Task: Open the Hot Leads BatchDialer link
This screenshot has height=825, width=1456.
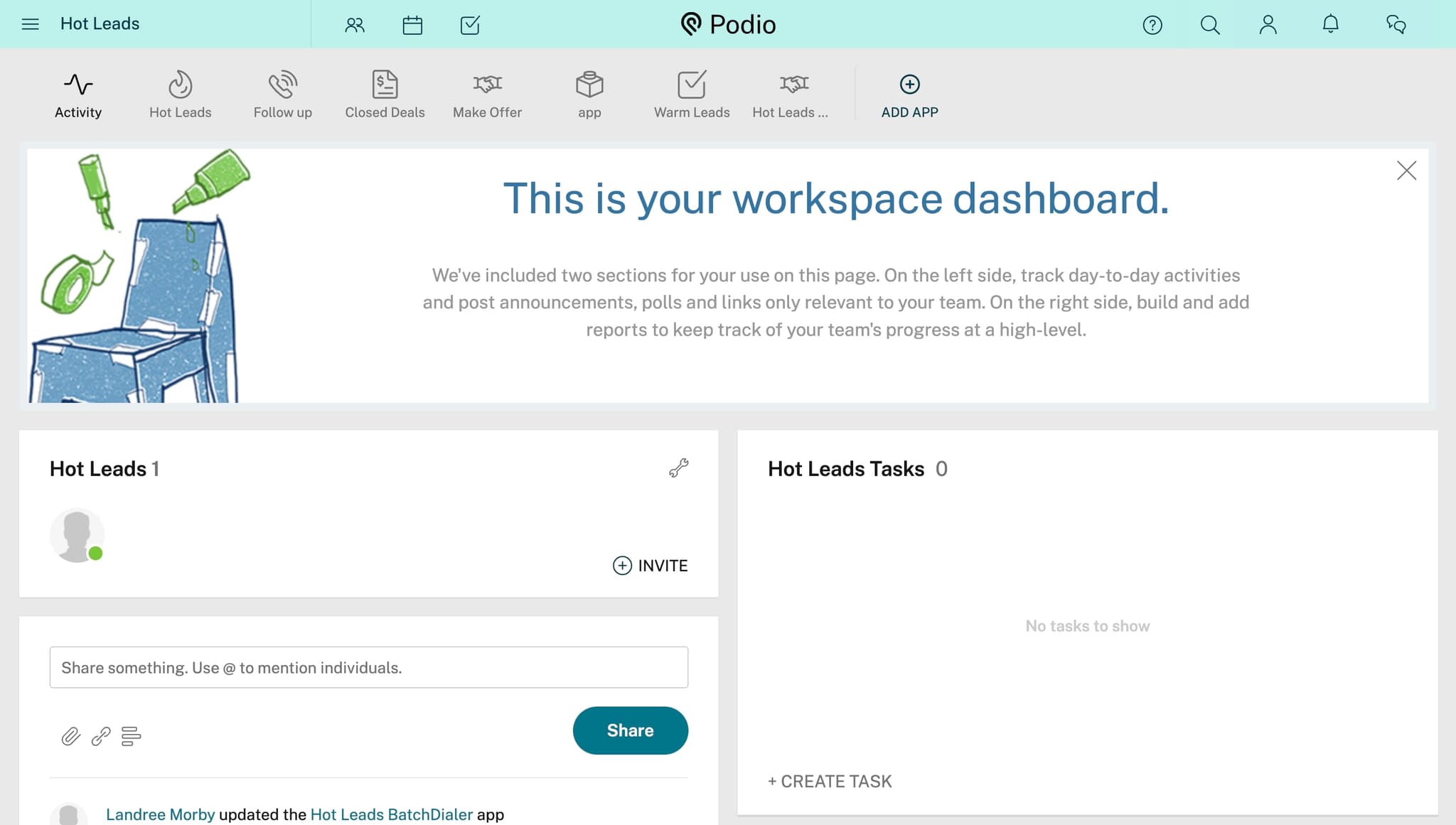Action: tap(392, 814)
